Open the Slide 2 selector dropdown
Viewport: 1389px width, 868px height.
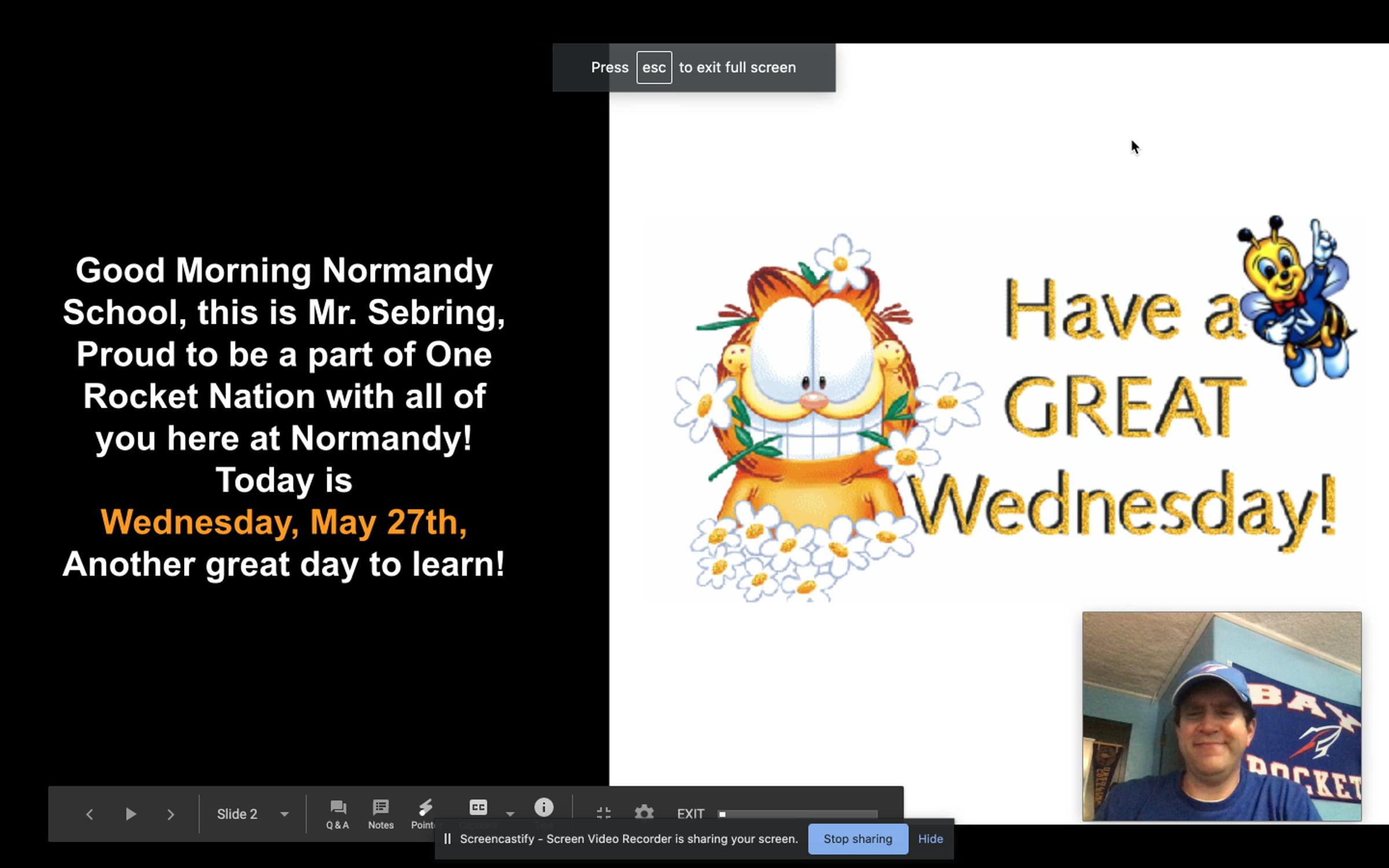[x=253, y=814]
